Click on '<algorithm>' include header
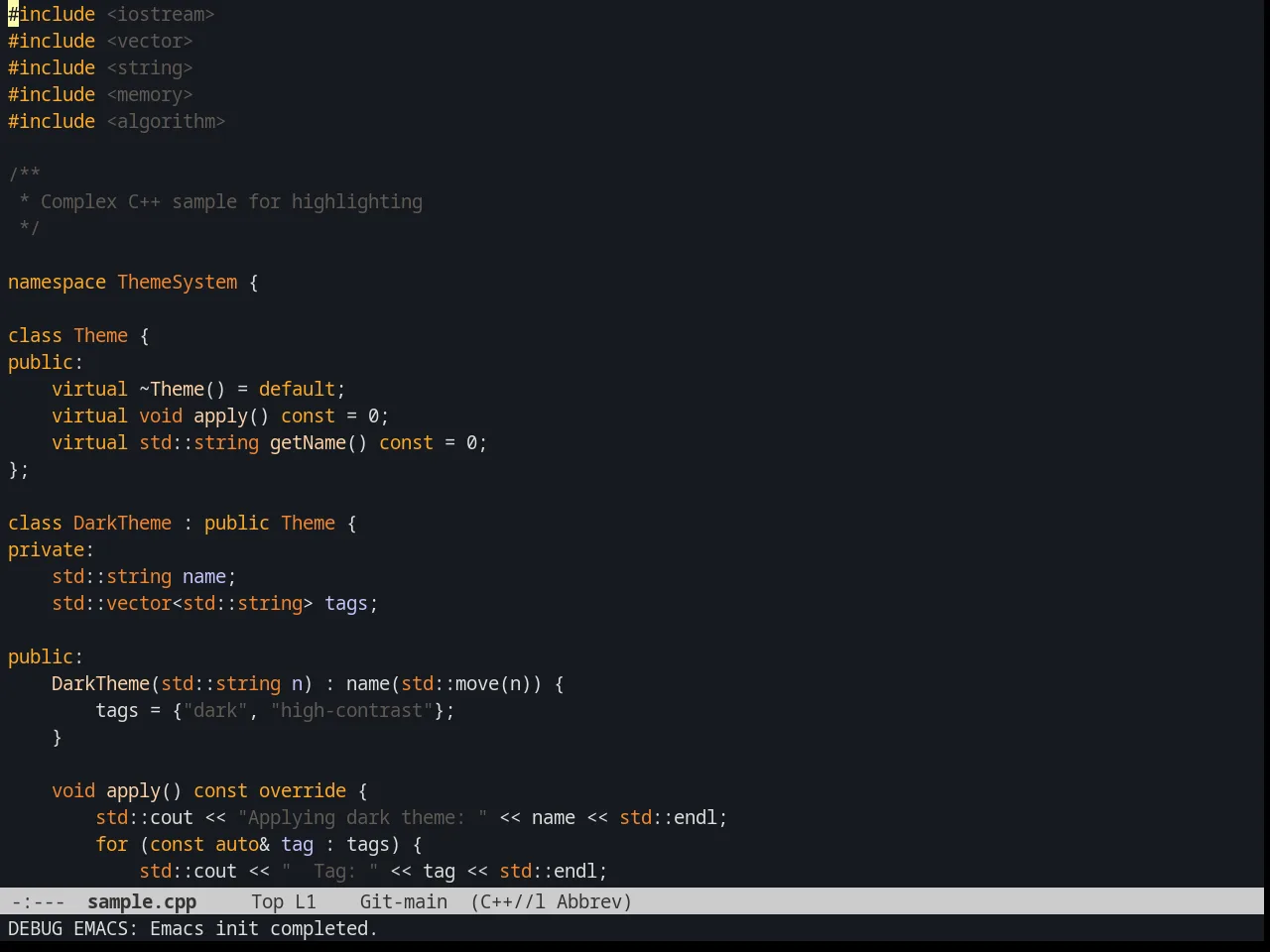 point(166,121)
